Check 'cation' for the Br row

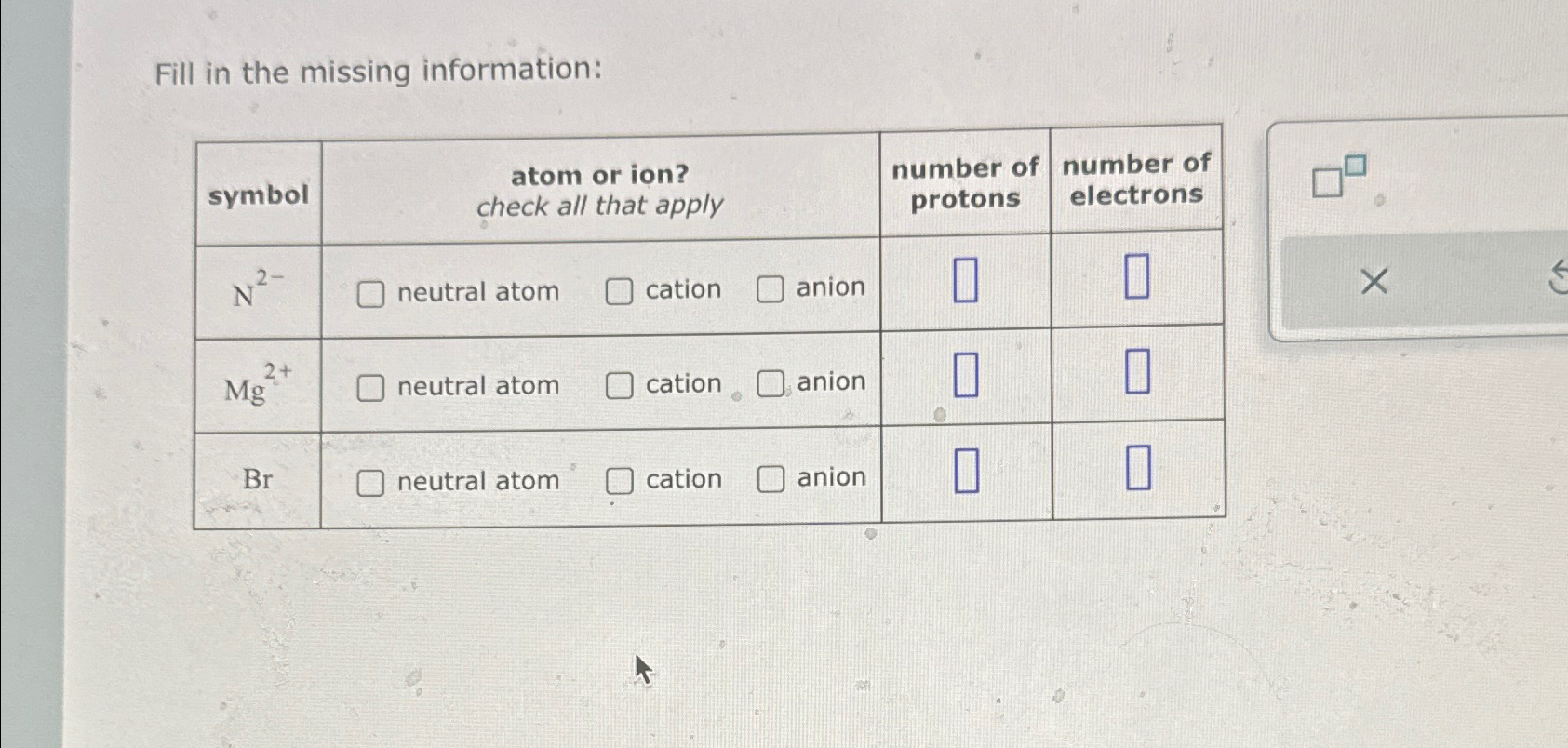[618, 481]
